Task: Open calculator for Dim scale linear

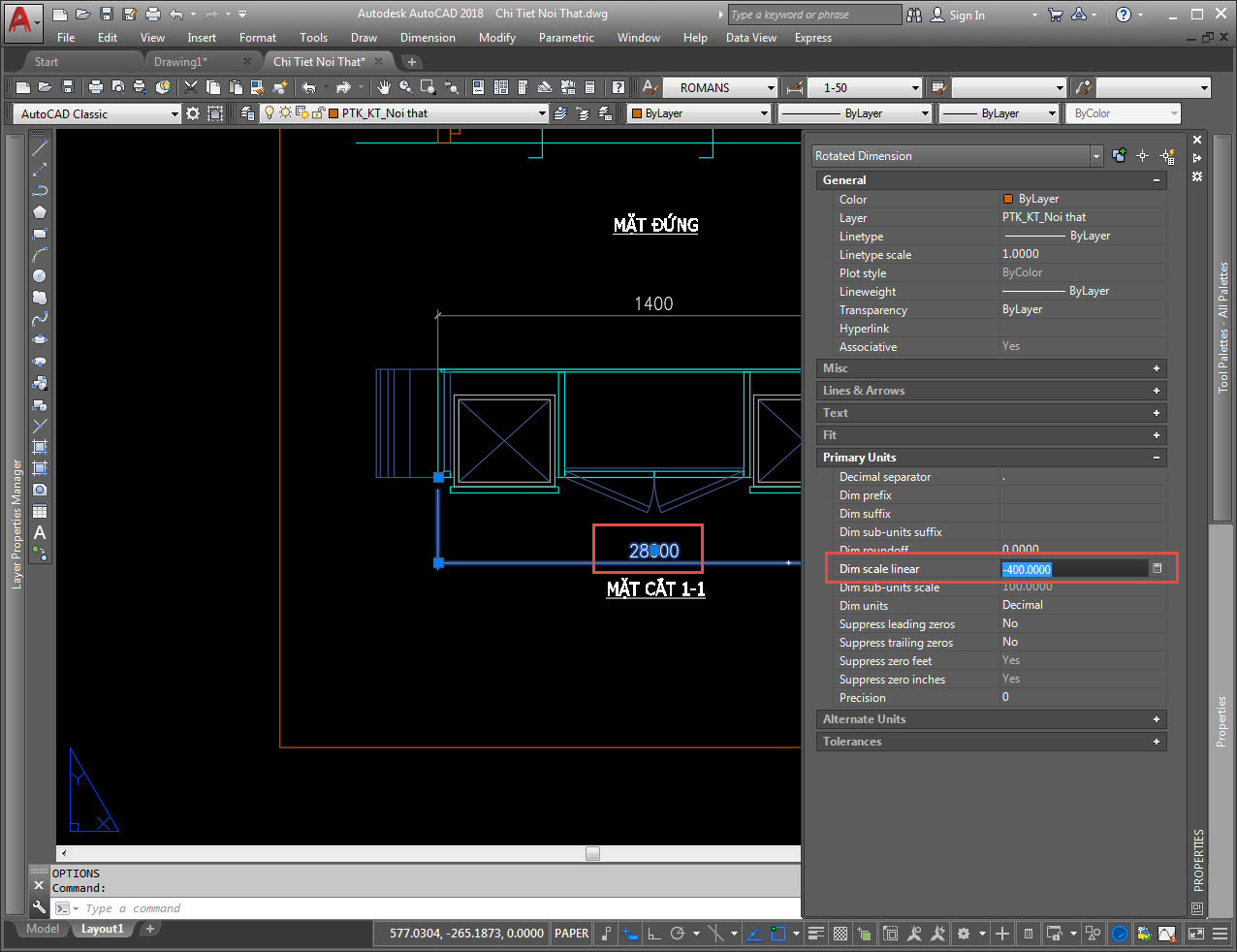Action: tap(1157, 569)
